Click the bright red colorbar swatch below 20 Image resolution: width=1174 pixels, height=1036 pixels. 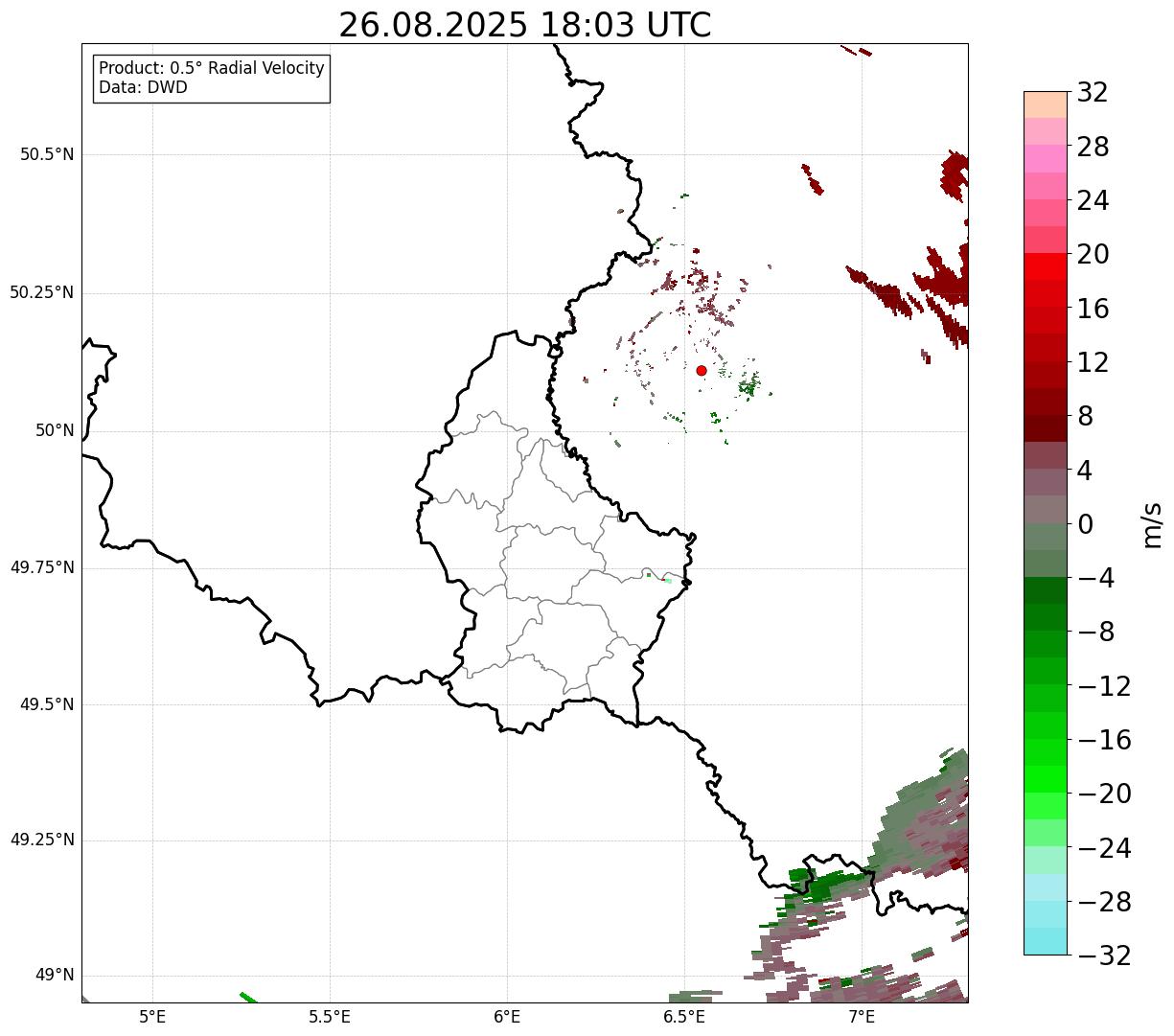[x=1046, y=267]
